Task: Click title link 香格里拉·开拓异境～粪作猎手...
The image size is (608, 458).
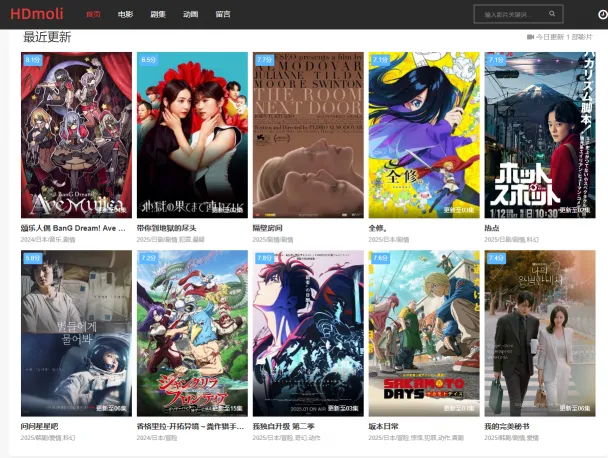Action: [190, 426]
